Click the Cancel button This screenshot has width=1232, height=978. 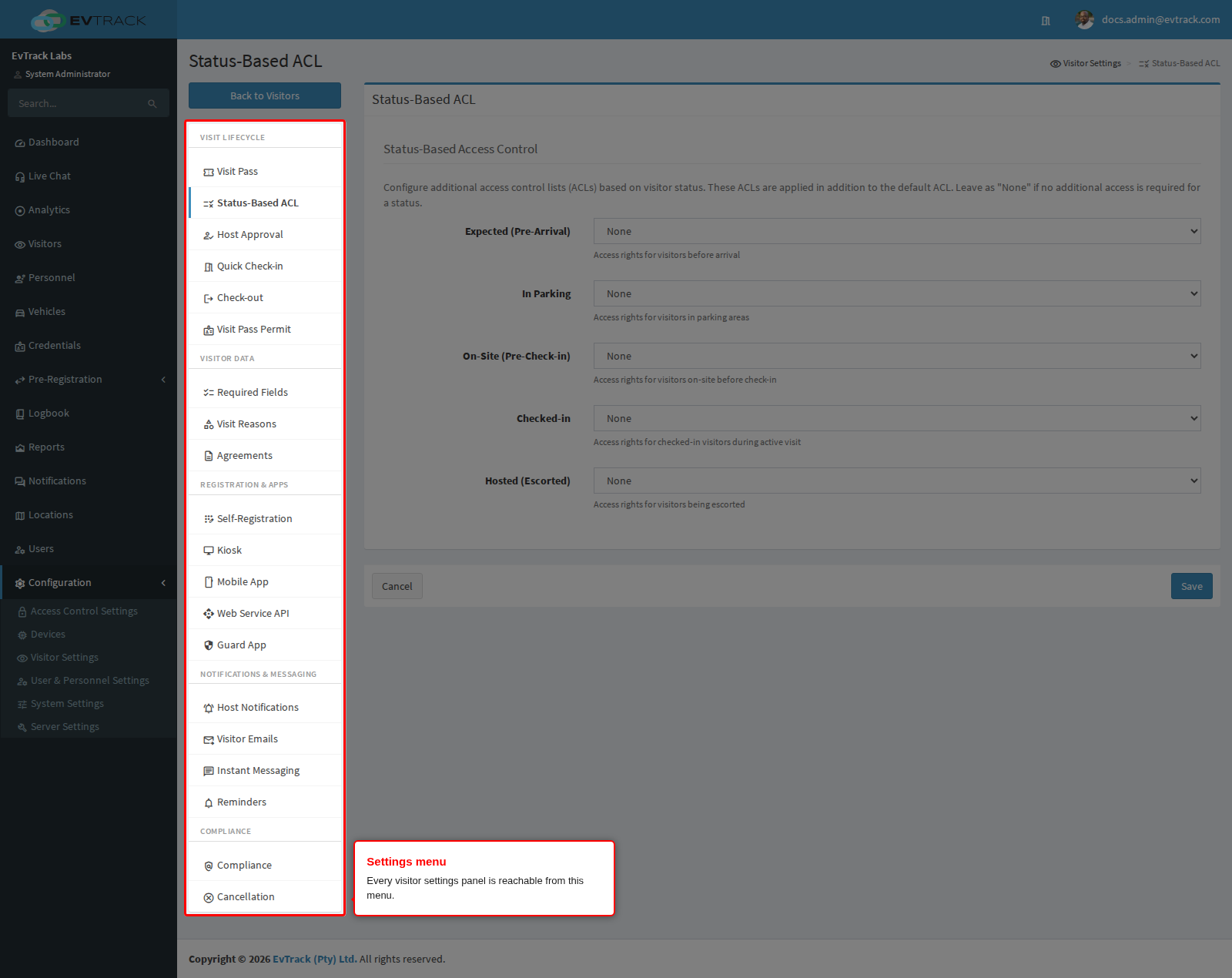pyautogui.click(x=397, y=586)
